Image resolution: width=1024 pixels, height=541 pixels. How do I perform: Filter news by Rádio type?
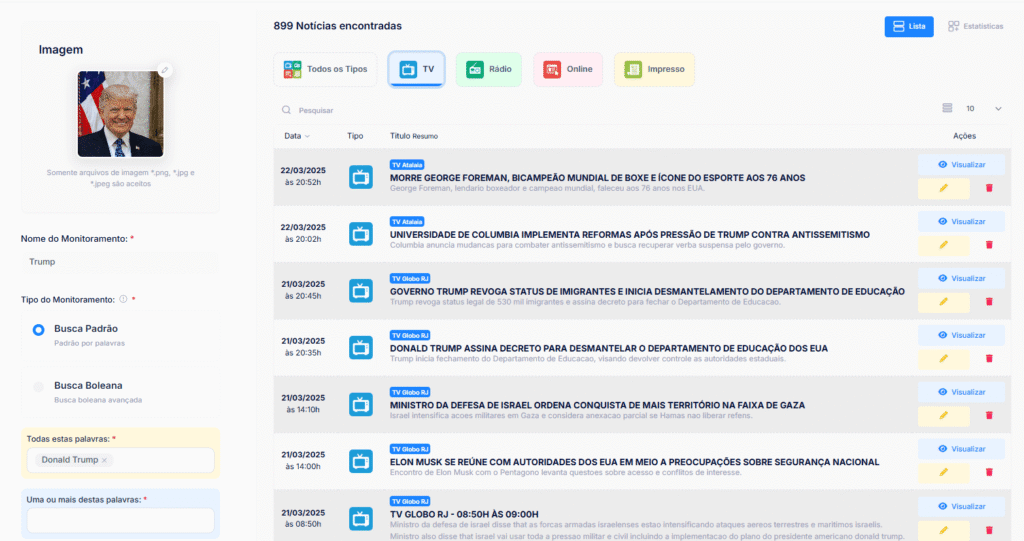[489, 69]
